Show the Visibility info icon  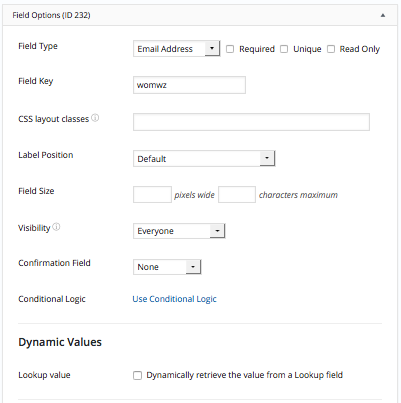pyautogui.click(x=57, y=227)
